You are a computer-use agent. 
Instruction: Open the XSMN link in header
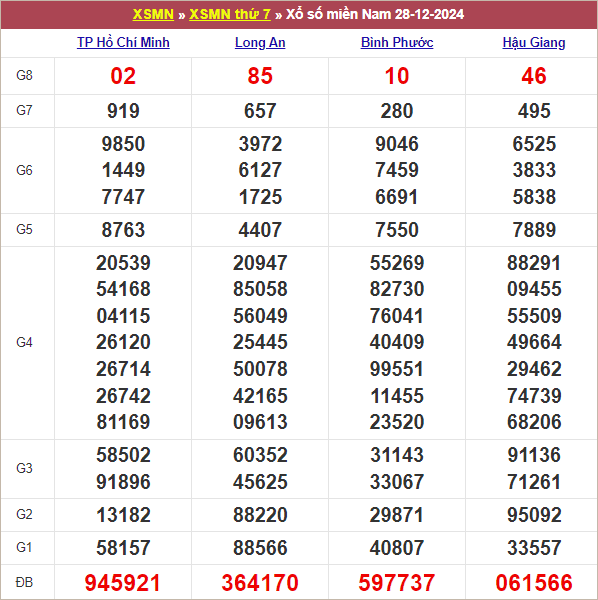click(x=153, y=15)
